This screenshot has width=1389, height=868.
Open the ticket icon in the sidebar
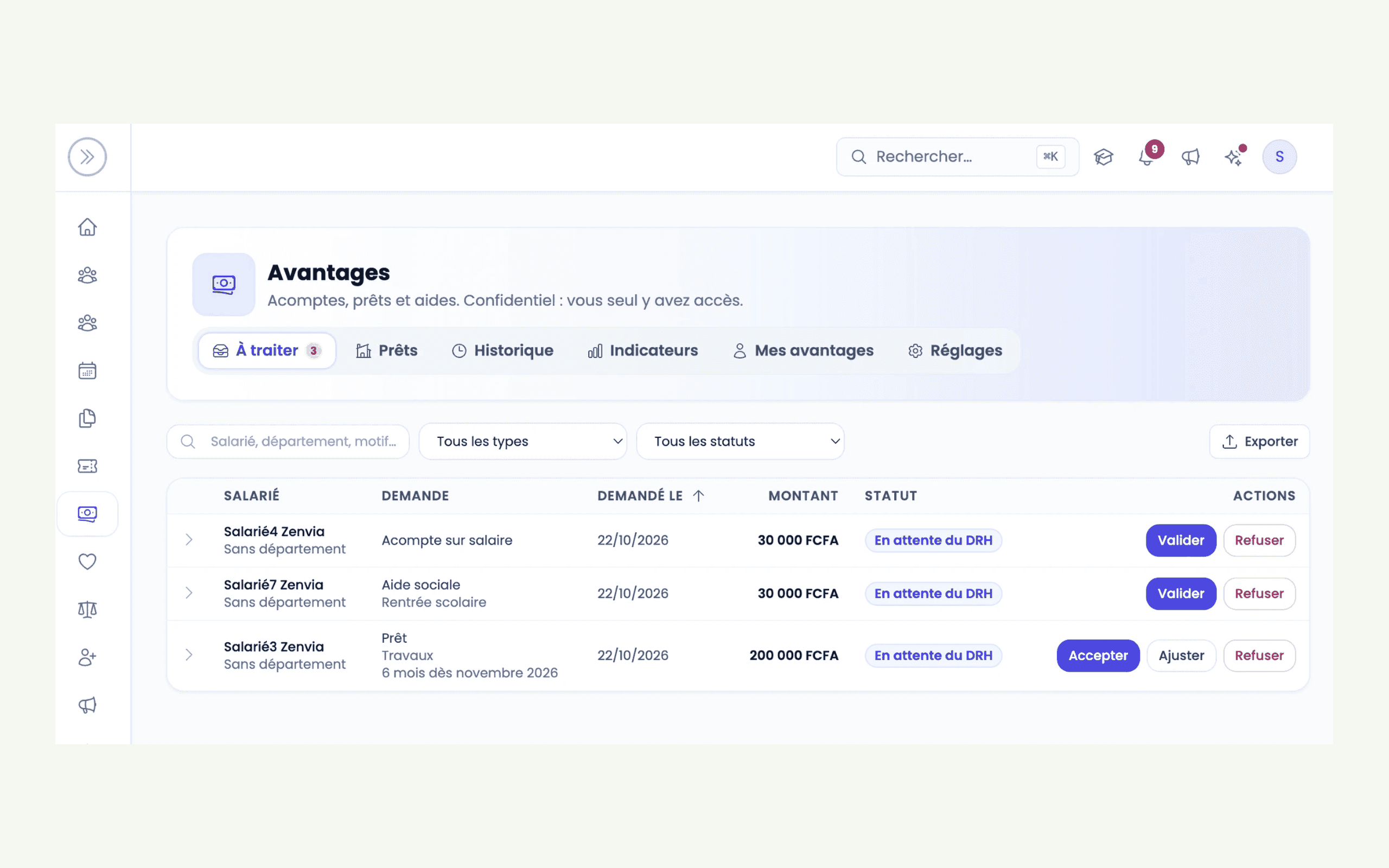tap(87, 466)
